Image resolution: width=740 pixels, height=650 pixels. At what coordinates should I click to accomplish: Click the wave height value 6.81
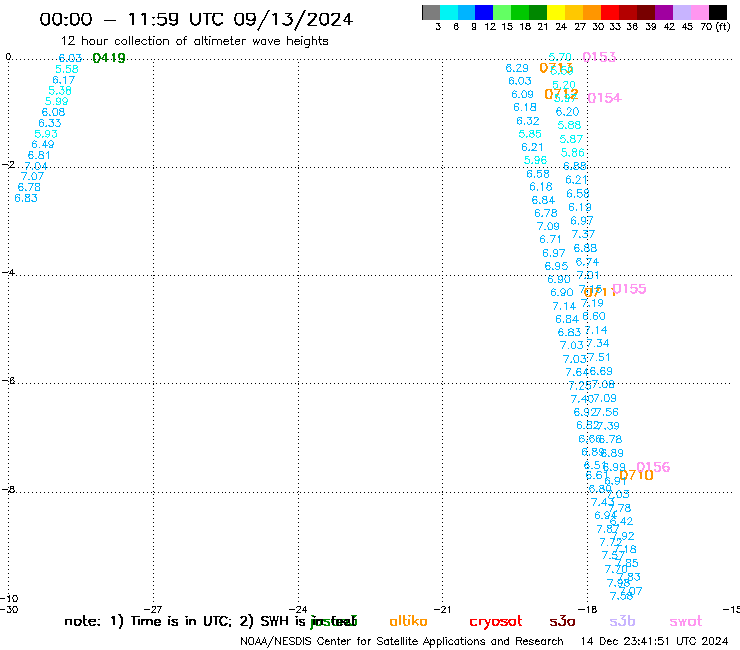point(39,155)
